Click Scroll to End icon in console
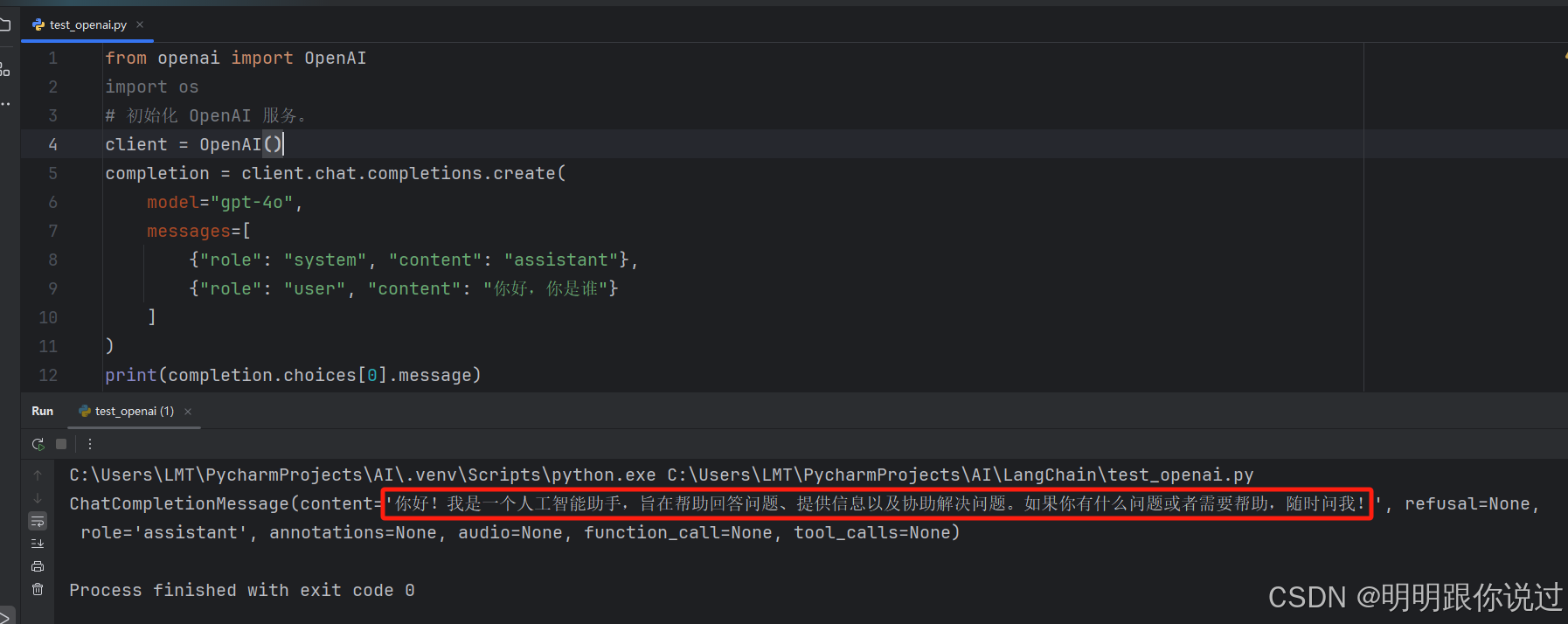Screen dimensions: 1568x624 coord(38,544)
